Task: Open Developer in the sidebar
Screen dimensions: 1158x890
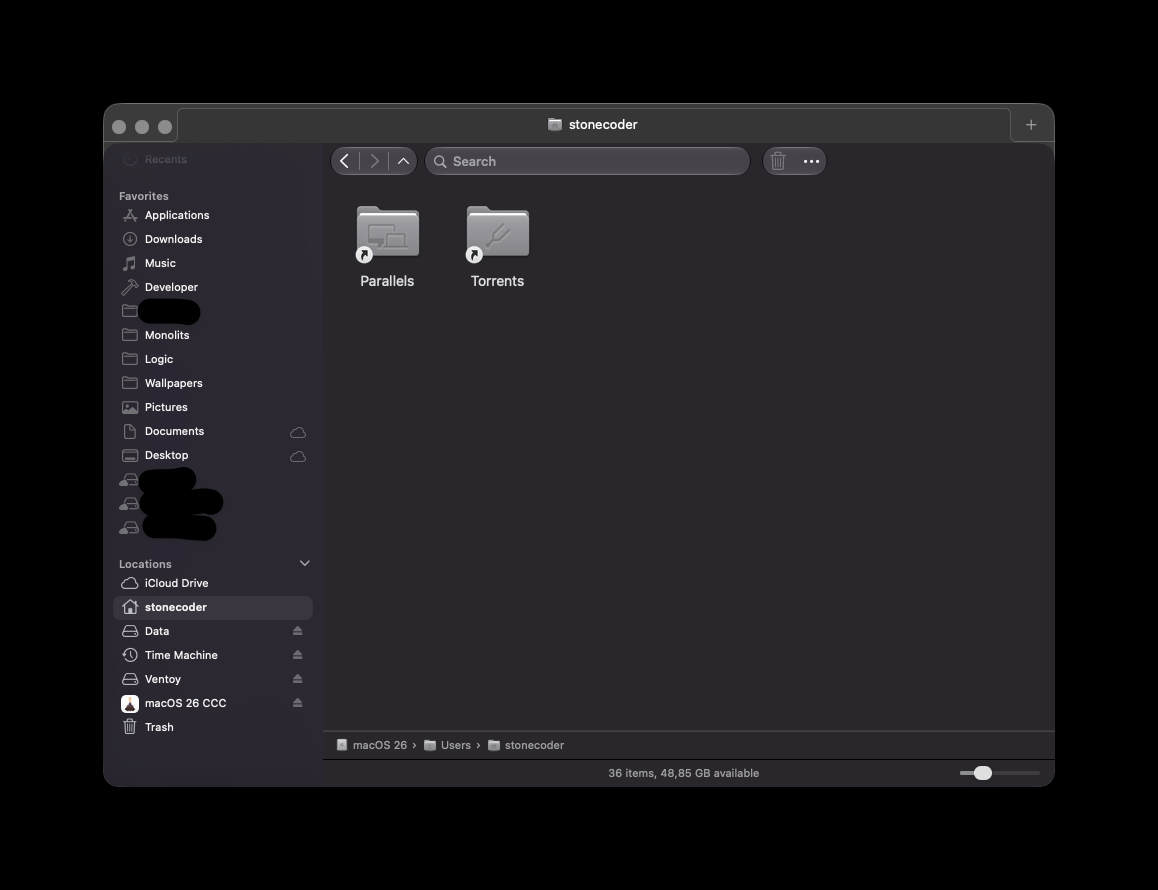Action: click(213, 287)
